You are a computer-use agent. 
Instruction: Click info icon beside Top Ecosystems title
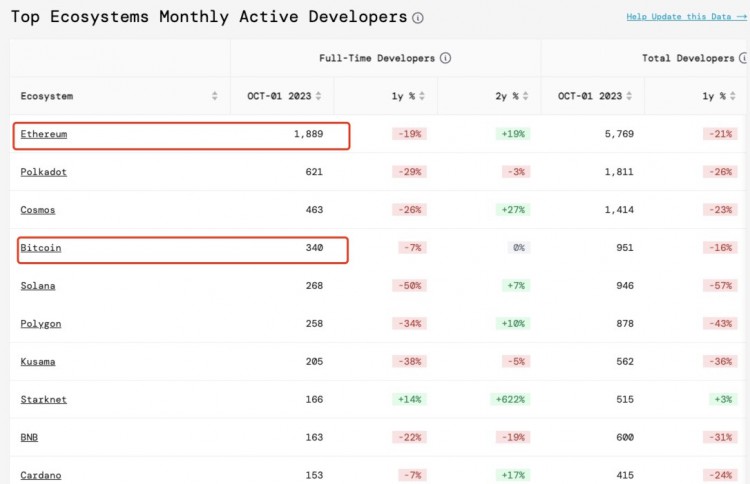pyautogui.click(x=418, y=18)
